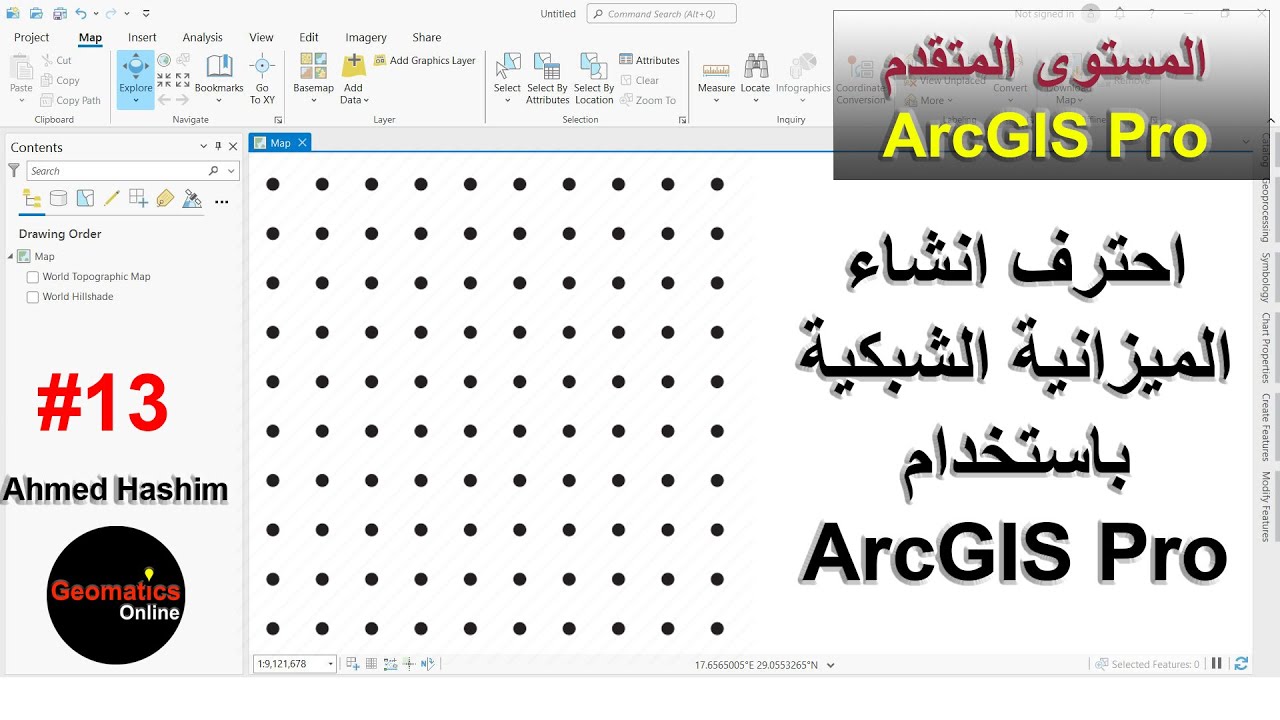This screenshot has width=1280, height=720.
Task: Open the Contents pane options chevron
Action: coord(204,147)
